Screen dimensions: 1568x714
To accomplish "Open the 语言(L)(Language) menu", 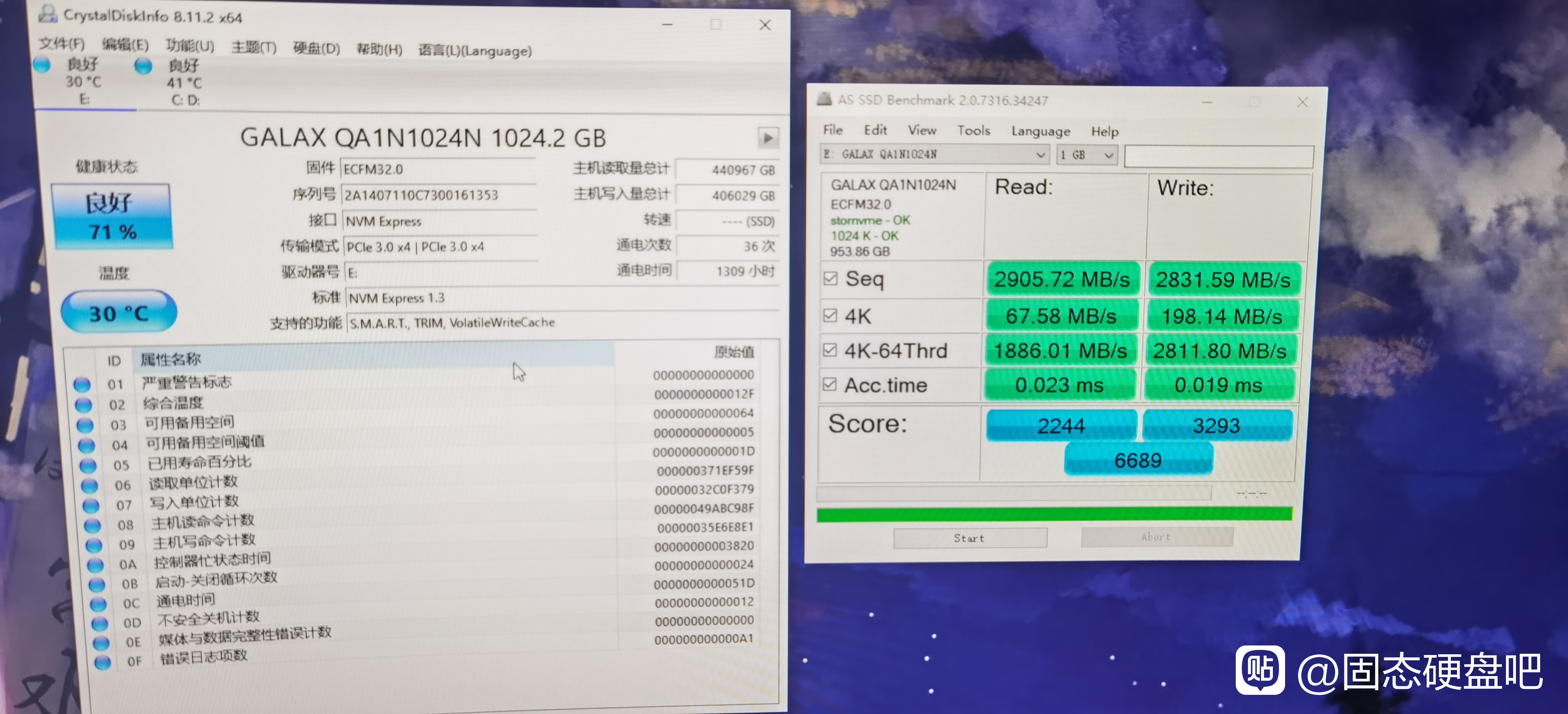I will click(475, 51).
